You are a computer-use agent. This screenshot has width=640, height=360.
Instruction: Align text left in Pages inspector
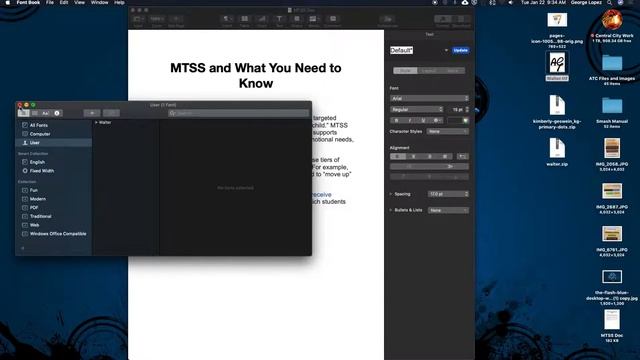click(x=398, y=156)
